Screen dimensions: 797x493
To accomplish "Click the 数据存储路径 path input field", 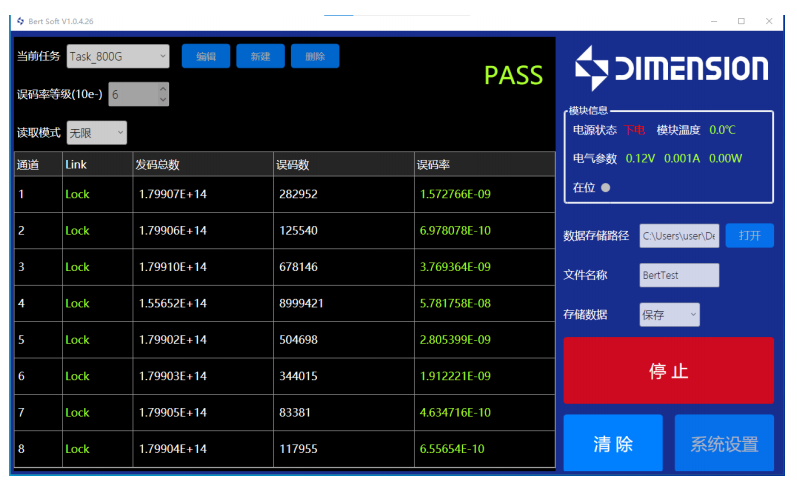I will (679, 236).
